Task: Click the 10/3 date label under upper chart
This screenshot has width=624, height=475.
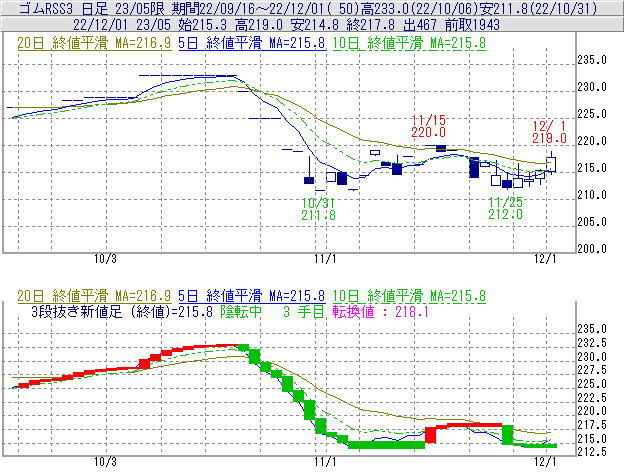Action: (x=105, y=259)
